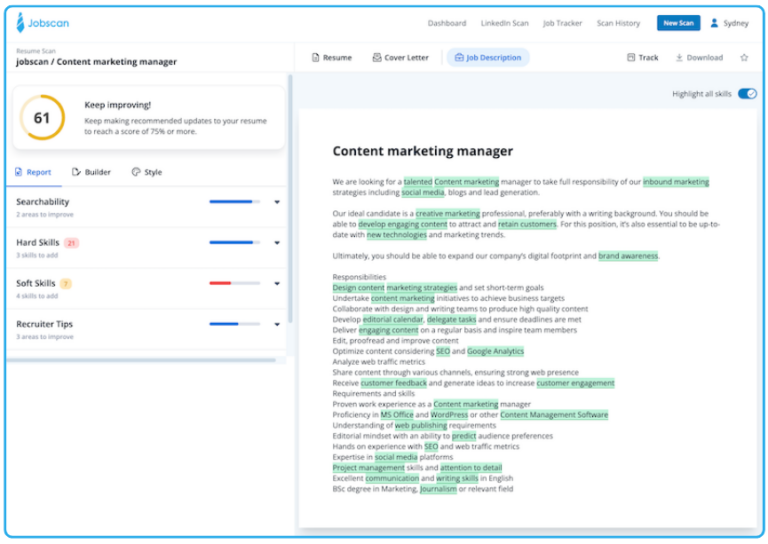Click the Jobscan logo icon
The width and height of the screenshot is (768, 544).
click(x=21, y=22)
